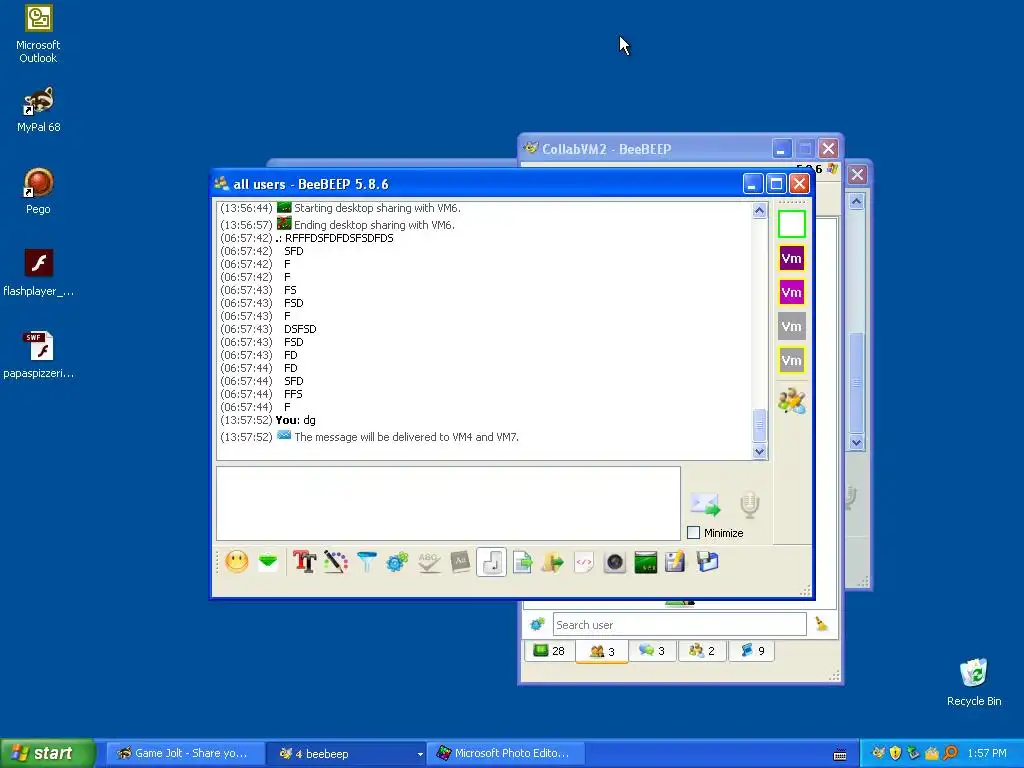Click the broom clear-search icon in CollabVM2
The width and height of the screenshot is (1024, 768).
click(x=822, y=624)
